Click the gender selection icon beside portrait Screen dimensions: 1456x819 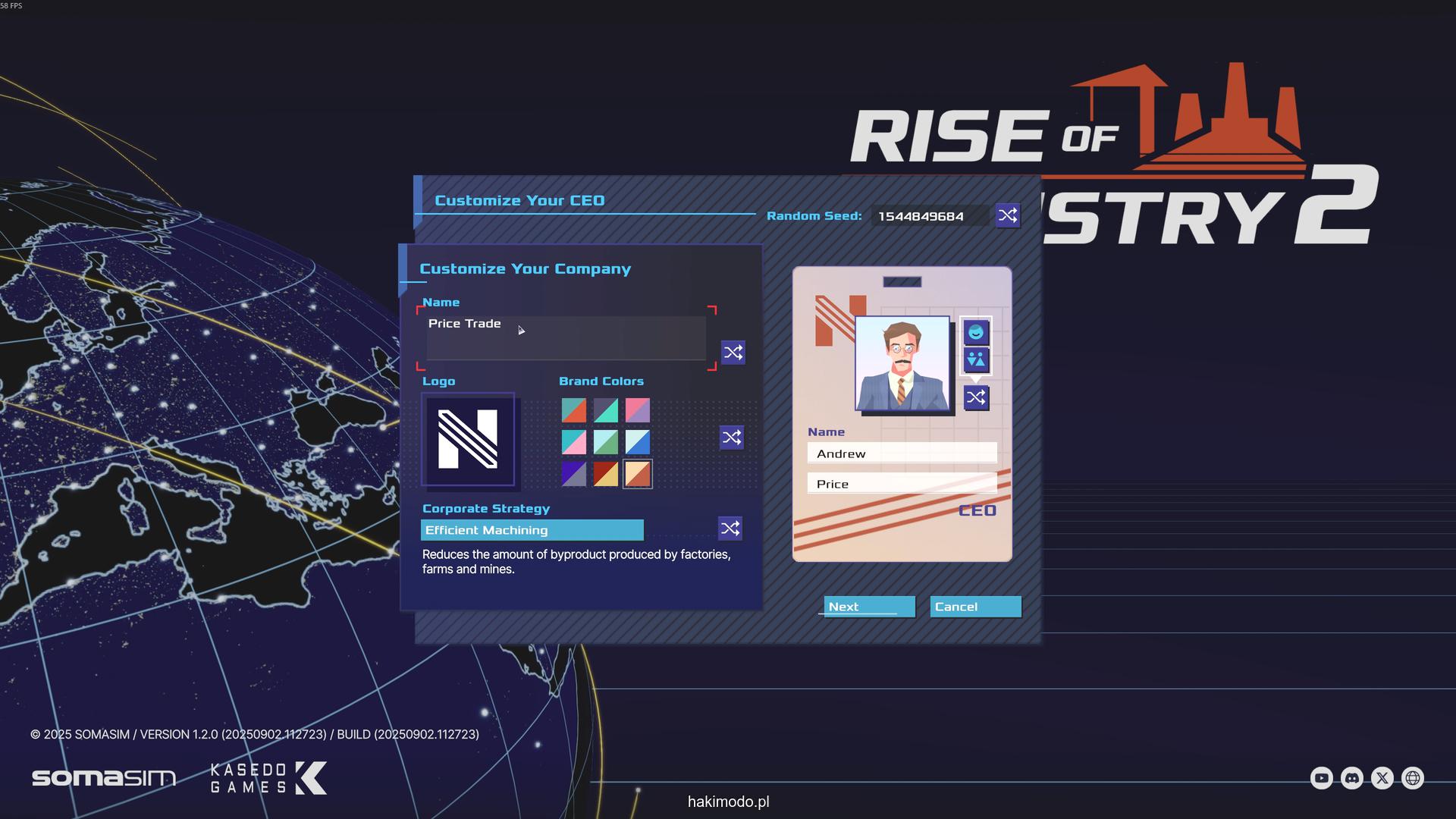pos(976,360)
